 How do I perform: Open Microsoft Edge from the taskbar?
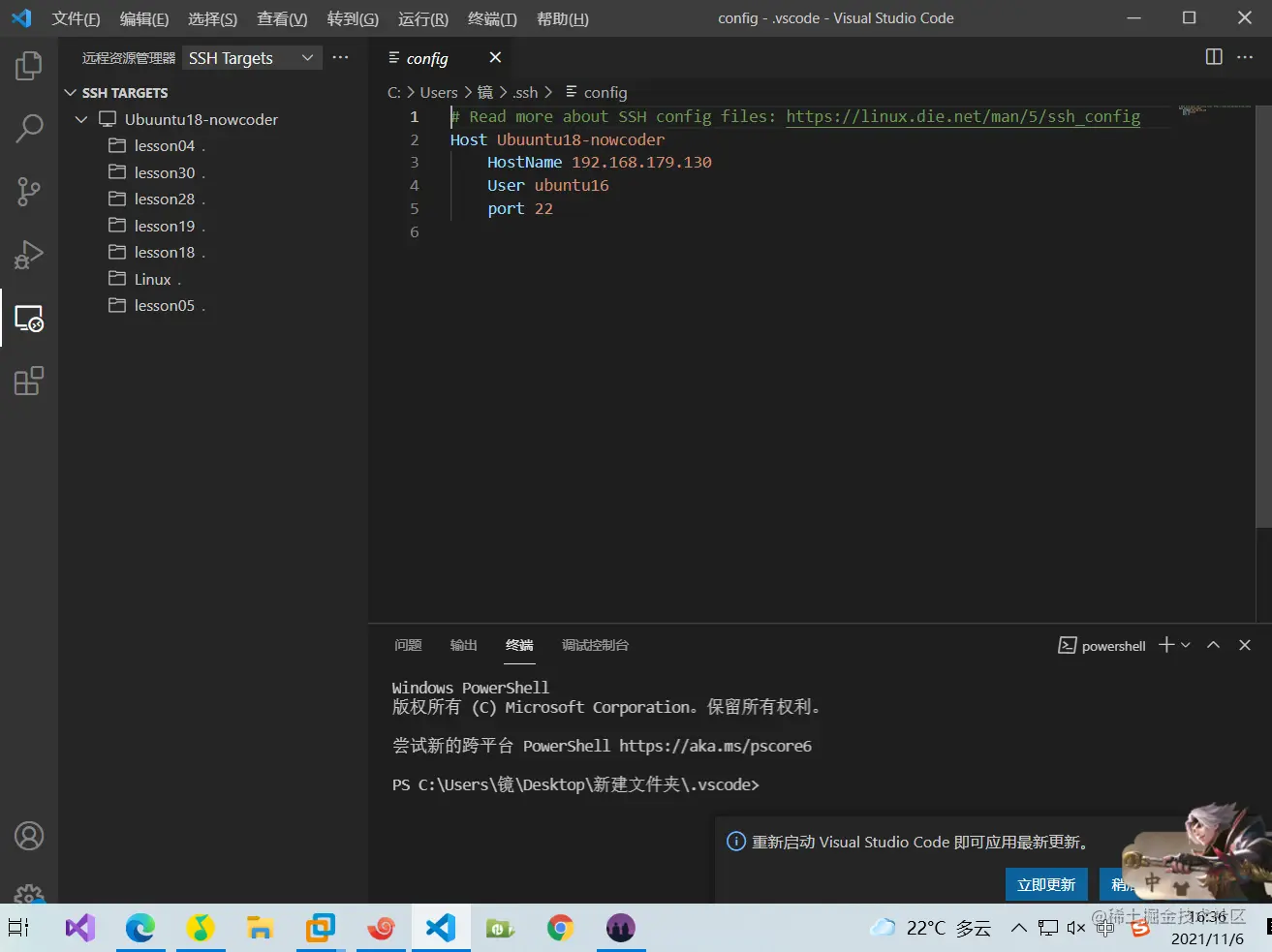(x=140, y=928)
